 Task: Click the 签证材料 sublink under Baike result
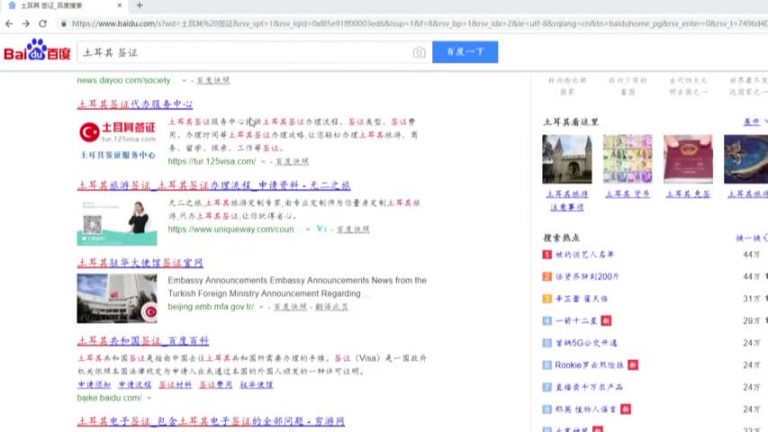(175, 385)
